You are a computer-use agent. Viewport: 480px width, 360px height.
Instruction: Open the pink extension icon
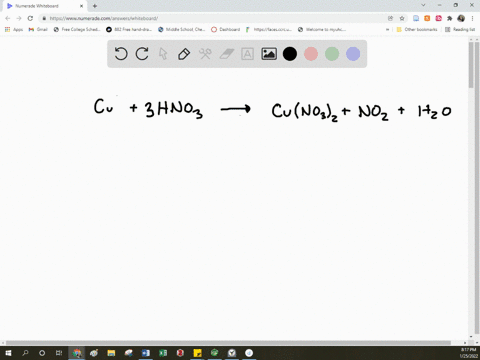438,18
